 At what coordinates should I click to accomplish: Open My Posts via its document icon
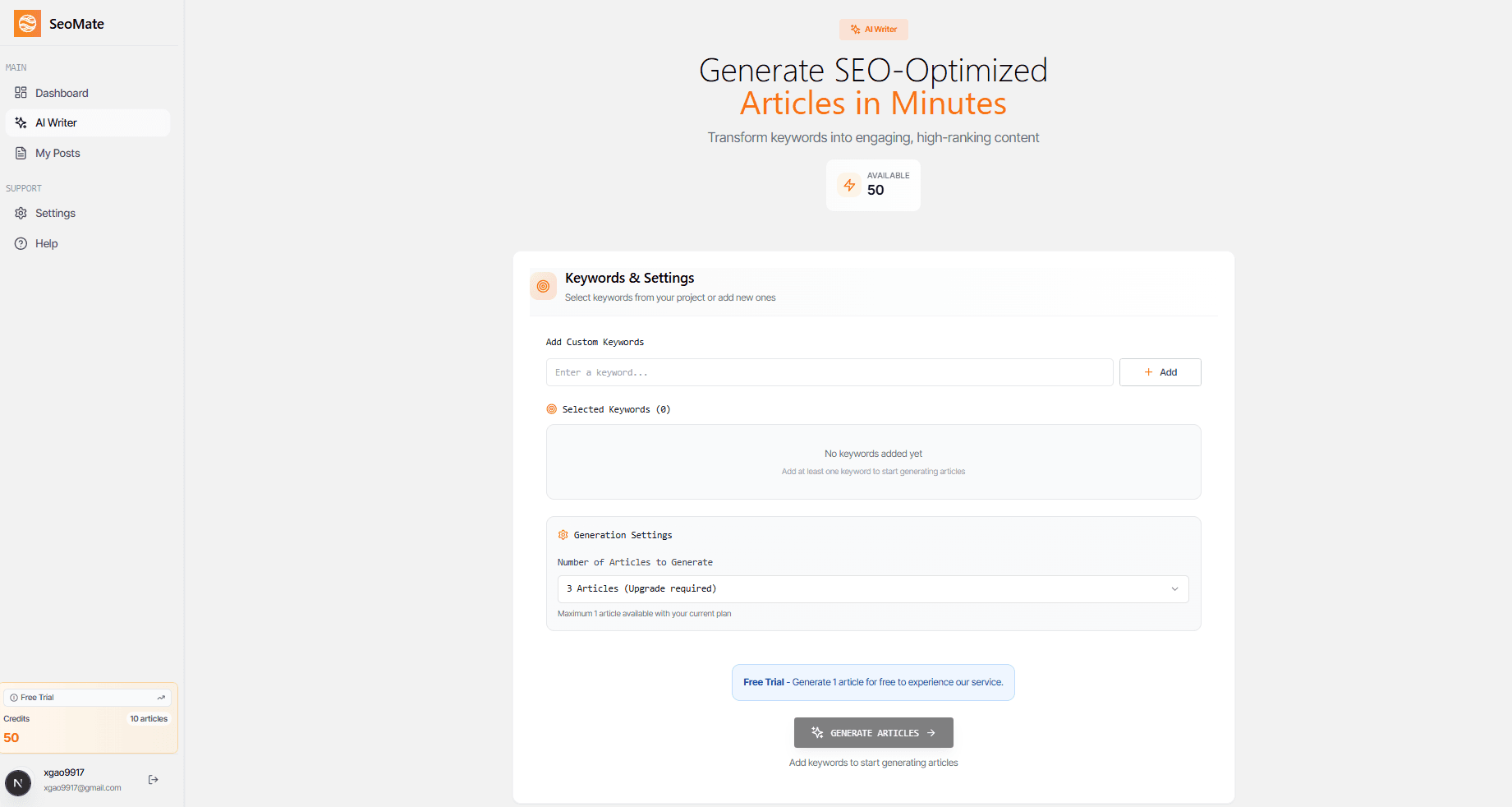21,153
